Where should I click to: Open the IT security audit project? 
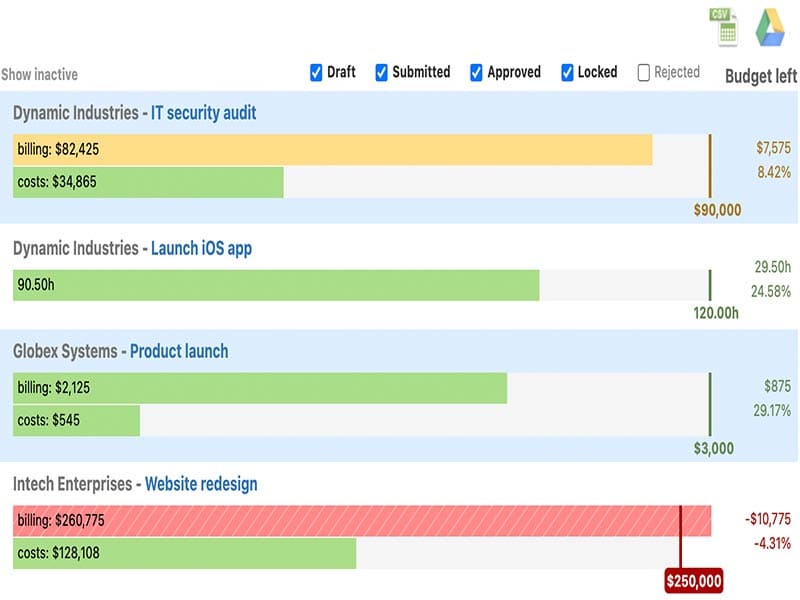click(203, 113)
